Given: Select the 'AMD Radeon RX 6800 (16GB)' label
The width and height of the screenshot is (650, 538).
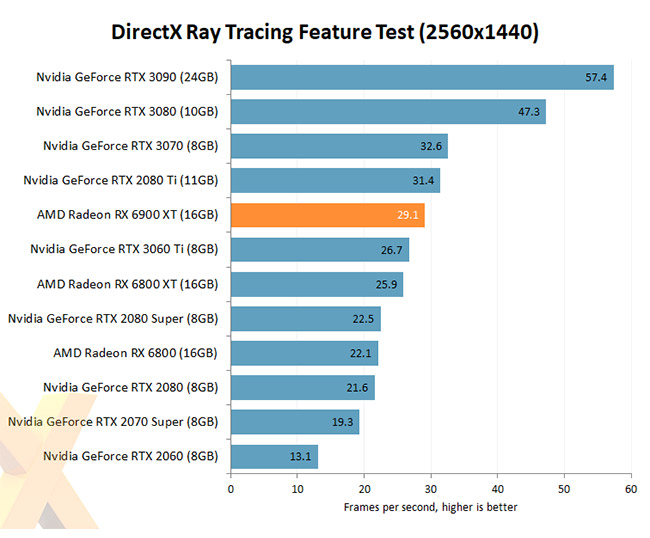Looking at the screenshot, I should pos(135,353).
